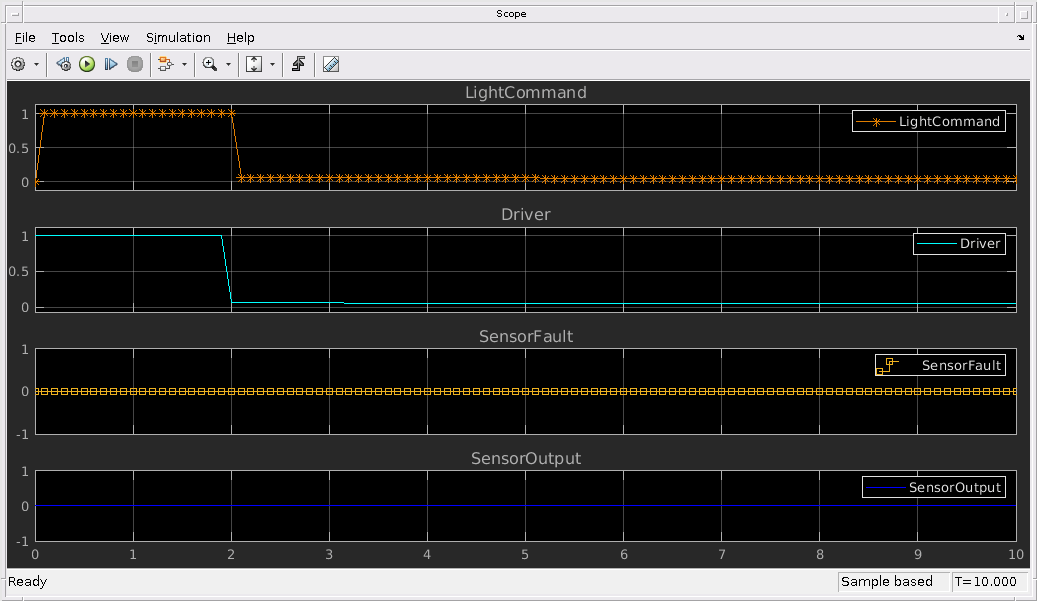The height and width of the screenshot is (601, 1037).
Task: Open the Simulation menu
Action: click(x=178, y=37)
